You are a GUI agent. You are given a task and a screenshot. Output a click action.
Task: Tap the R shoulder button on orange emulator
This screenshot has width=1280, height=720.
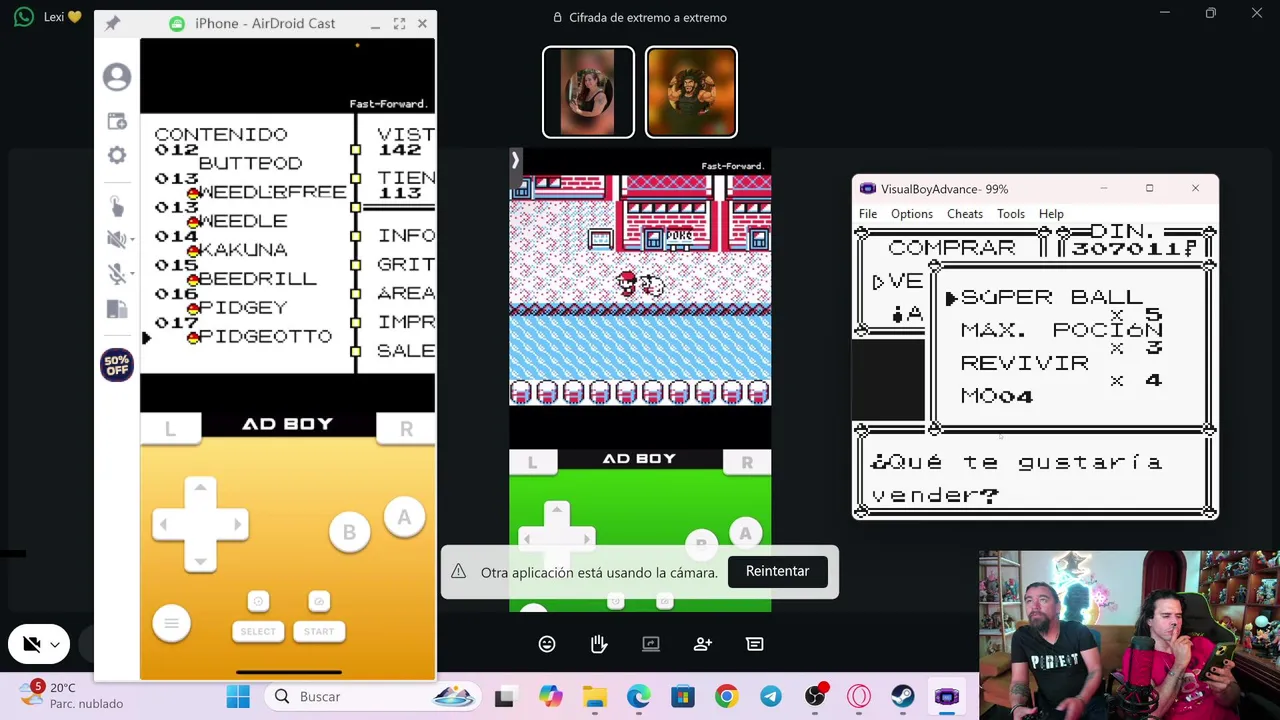pyautogui.click(x=406, y=429)
